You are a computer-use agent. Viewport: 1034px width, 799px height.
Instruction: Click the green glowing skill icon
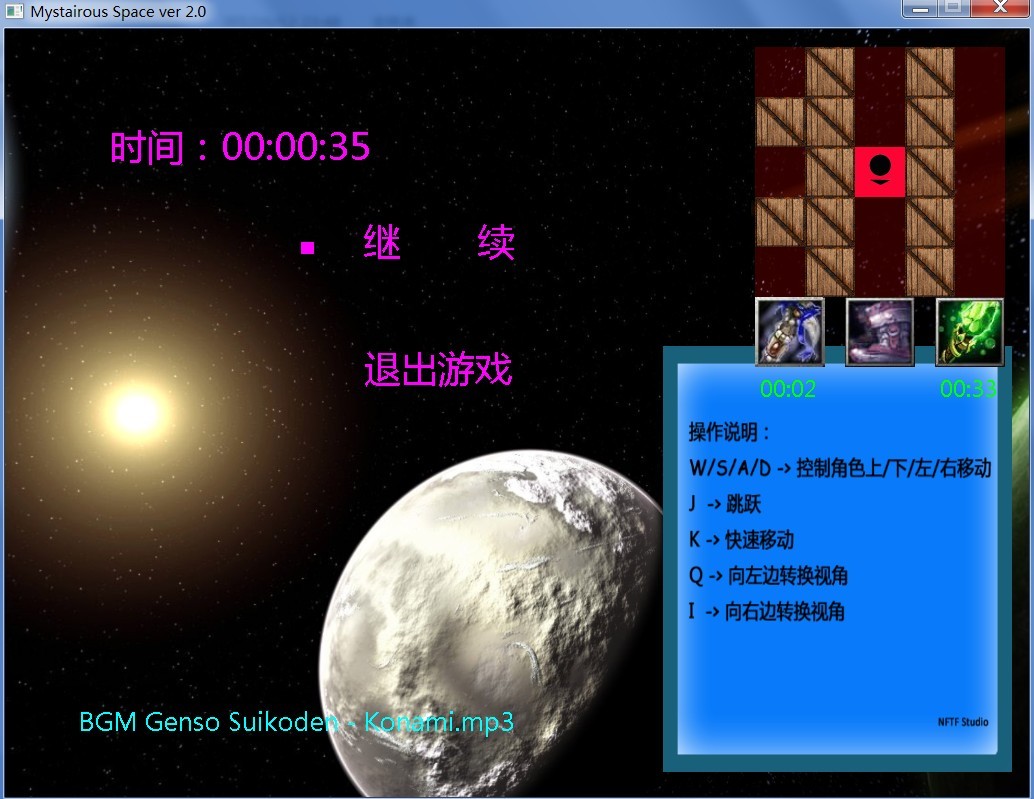click(x=969, y=332)
